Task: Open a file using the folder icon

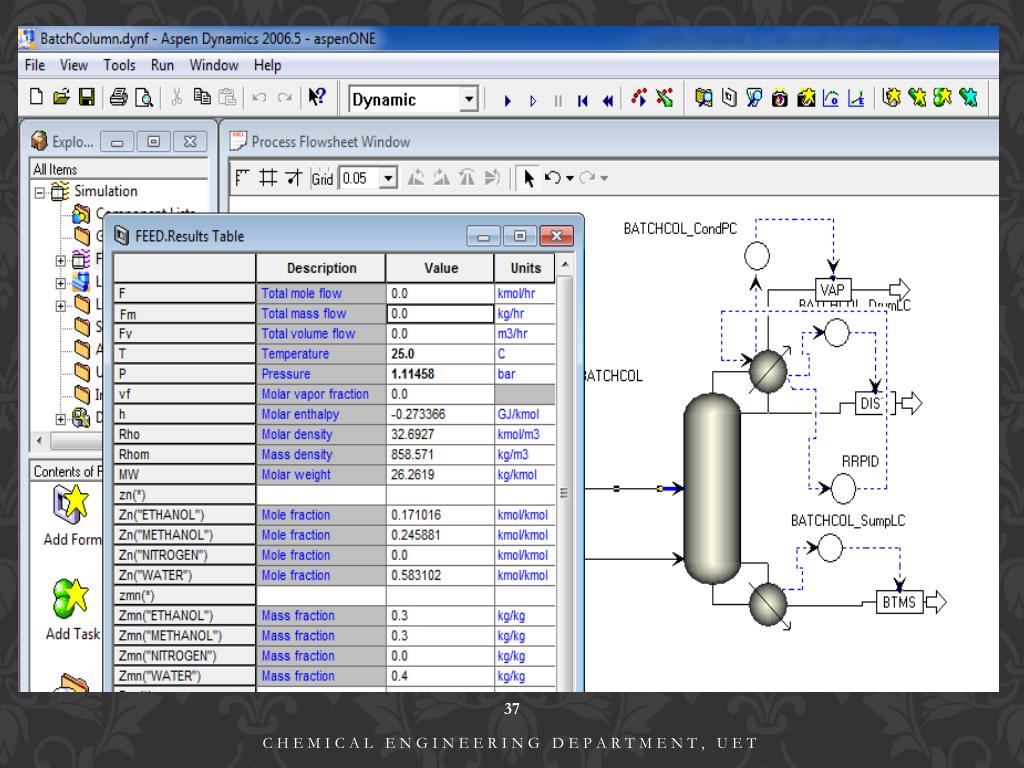Action: tap(61, 97)
